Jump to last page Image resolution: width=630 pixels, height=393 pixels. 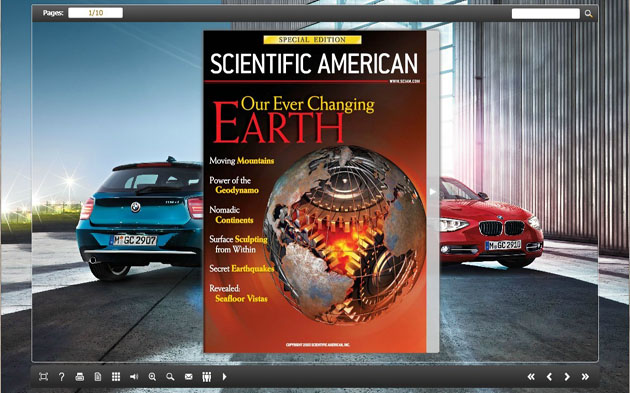tap(585, 377)
